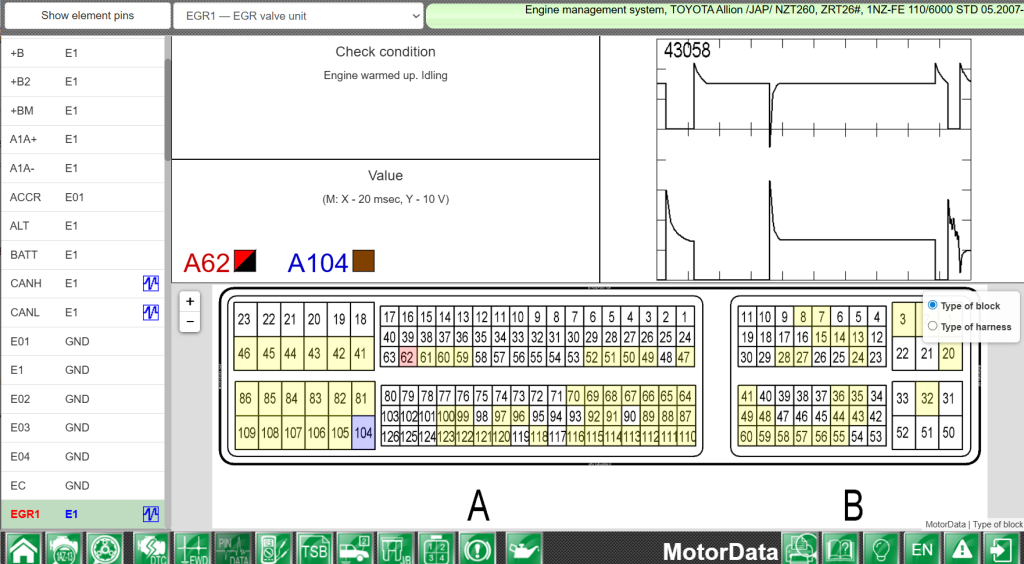
Task: Click pin 23 in connector A
Action: pos(244,319)
